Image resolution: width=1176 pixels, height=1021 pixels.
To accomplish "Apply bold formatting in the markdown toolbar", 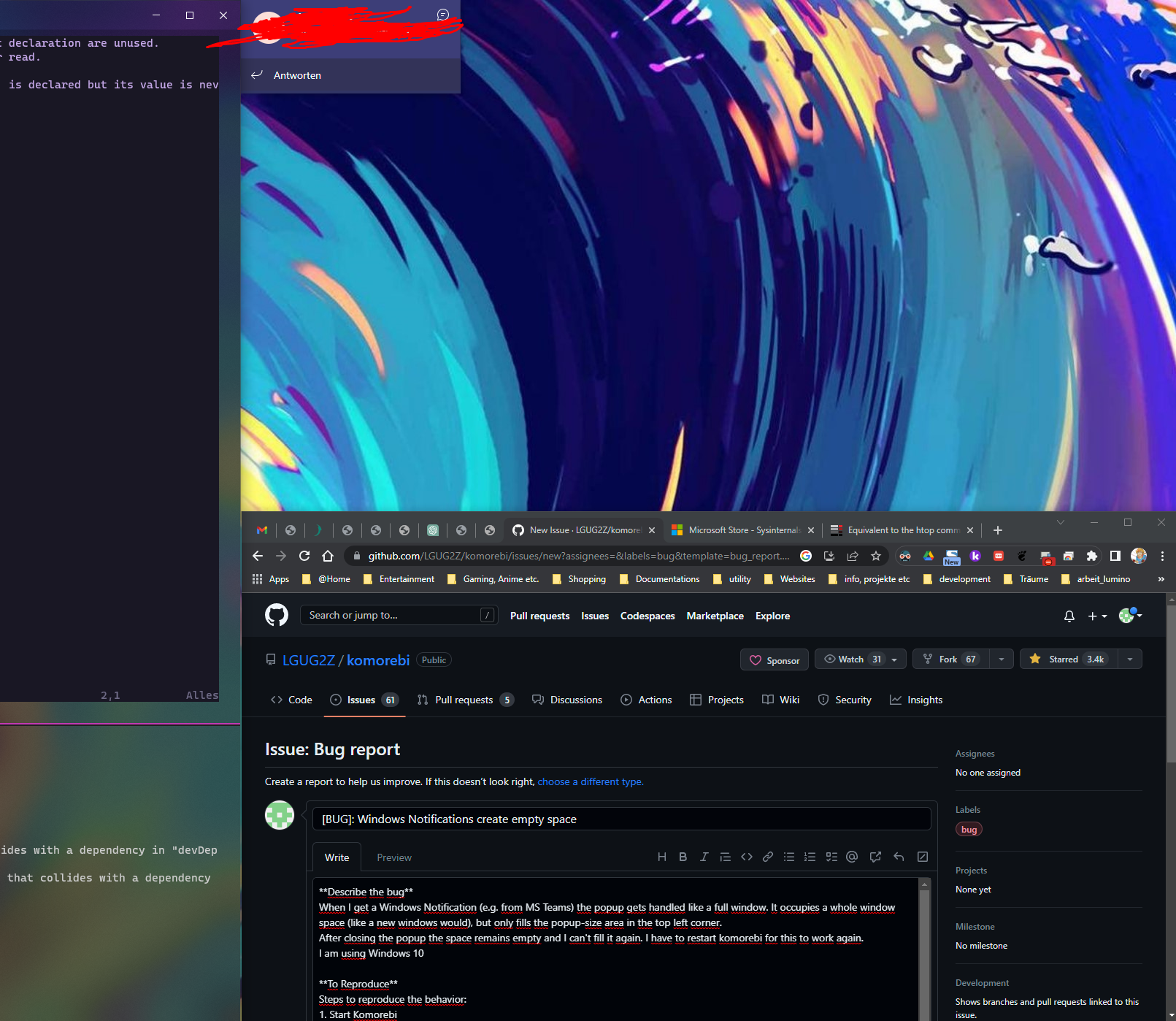I will pyautogui.click(x=683, y=857).
